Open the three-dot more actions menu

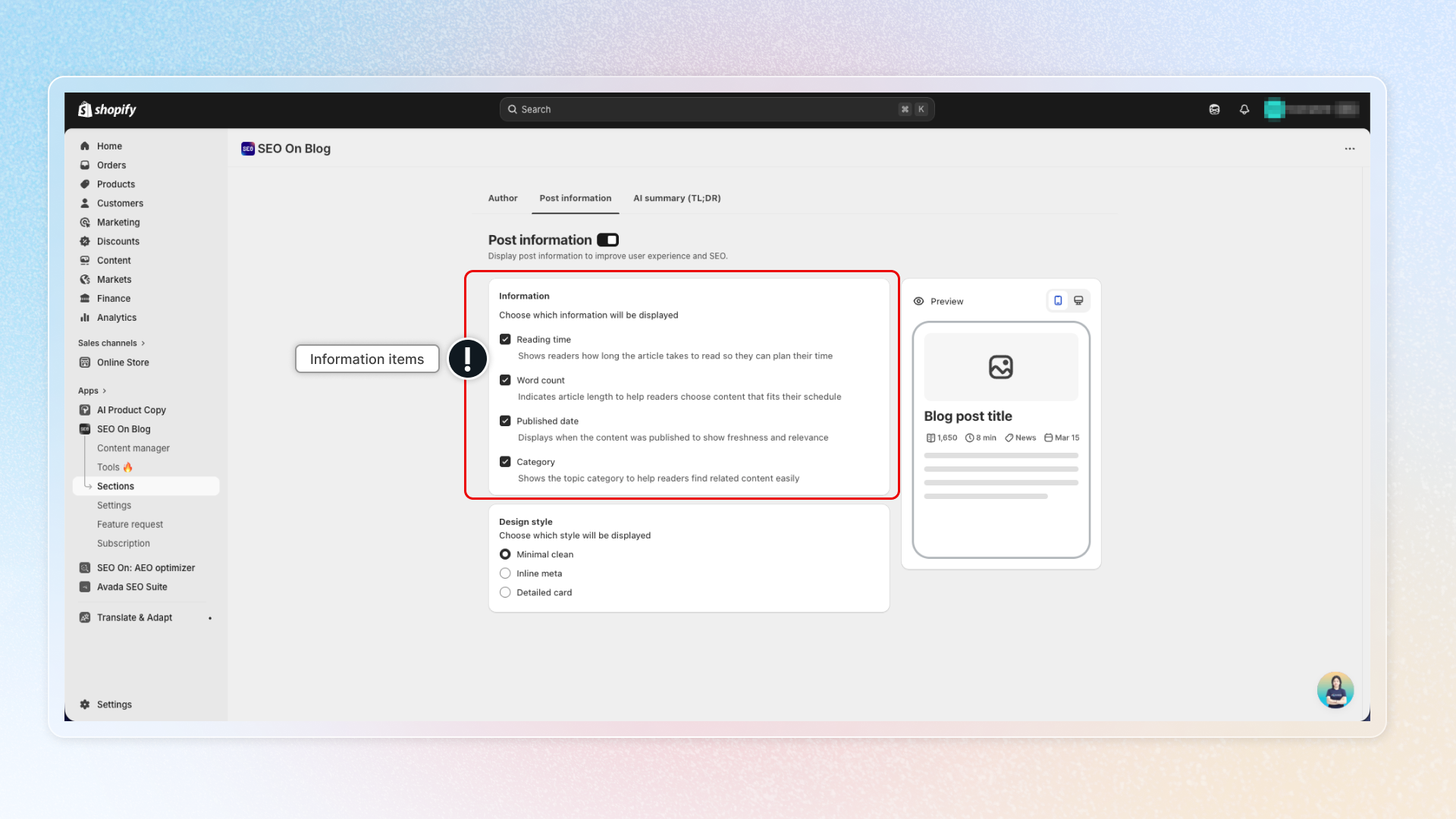coord(1350,149)
